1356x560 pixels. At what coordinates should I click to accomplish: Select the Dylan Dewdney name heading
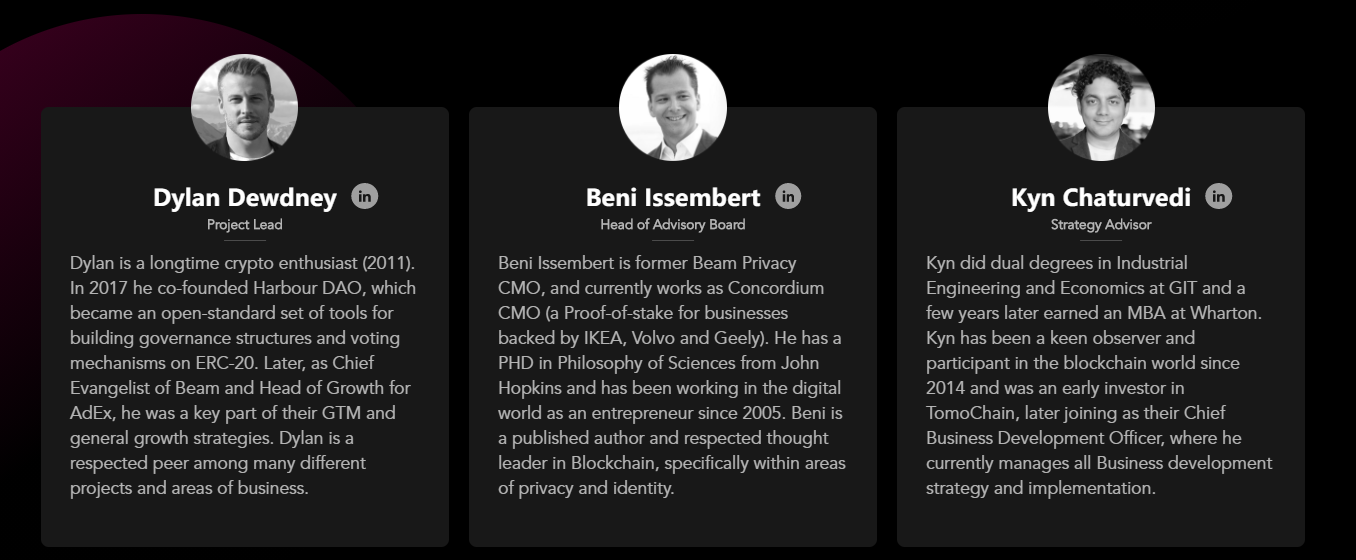pos(245,198)
